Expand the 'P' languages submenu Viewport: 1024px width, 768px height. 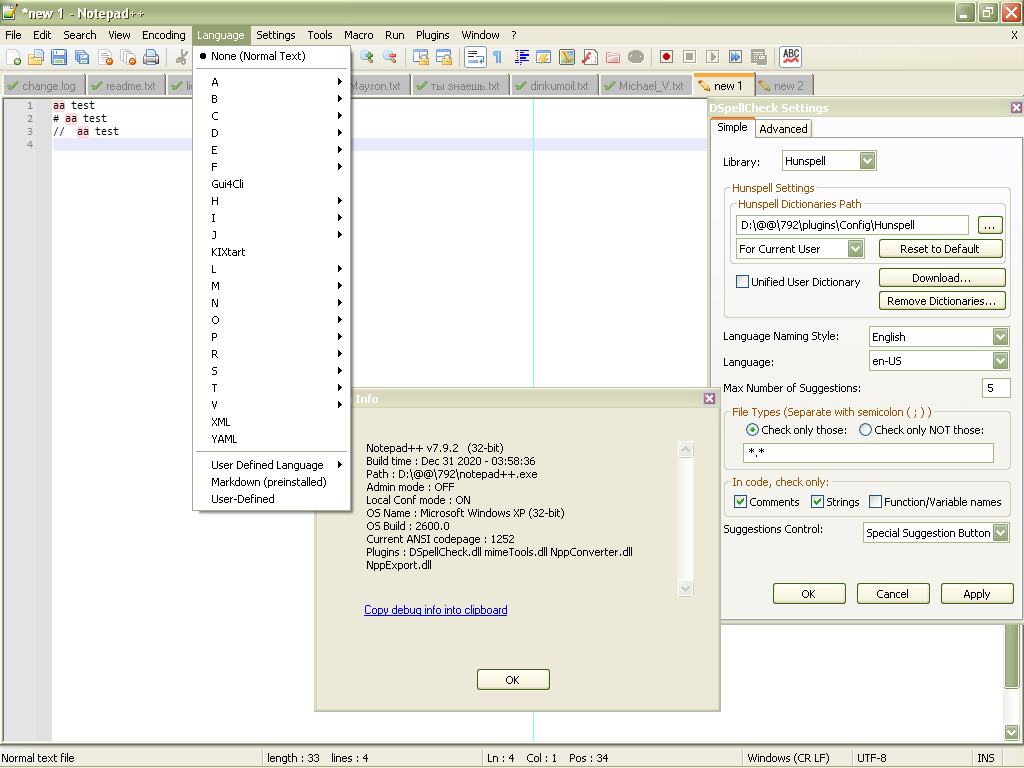click(272, 337)
